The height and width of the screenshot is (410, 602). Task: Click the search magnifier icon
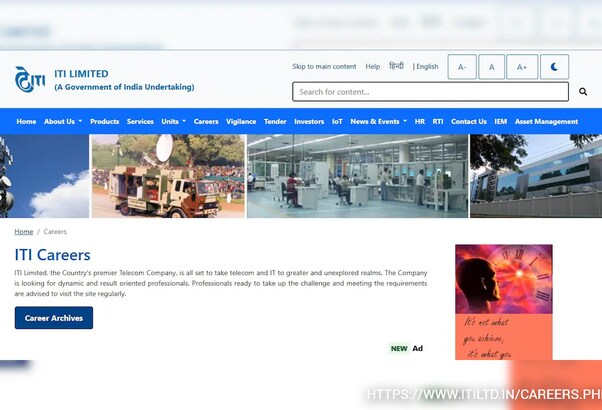pyautogui.click(x=583, y=92)
